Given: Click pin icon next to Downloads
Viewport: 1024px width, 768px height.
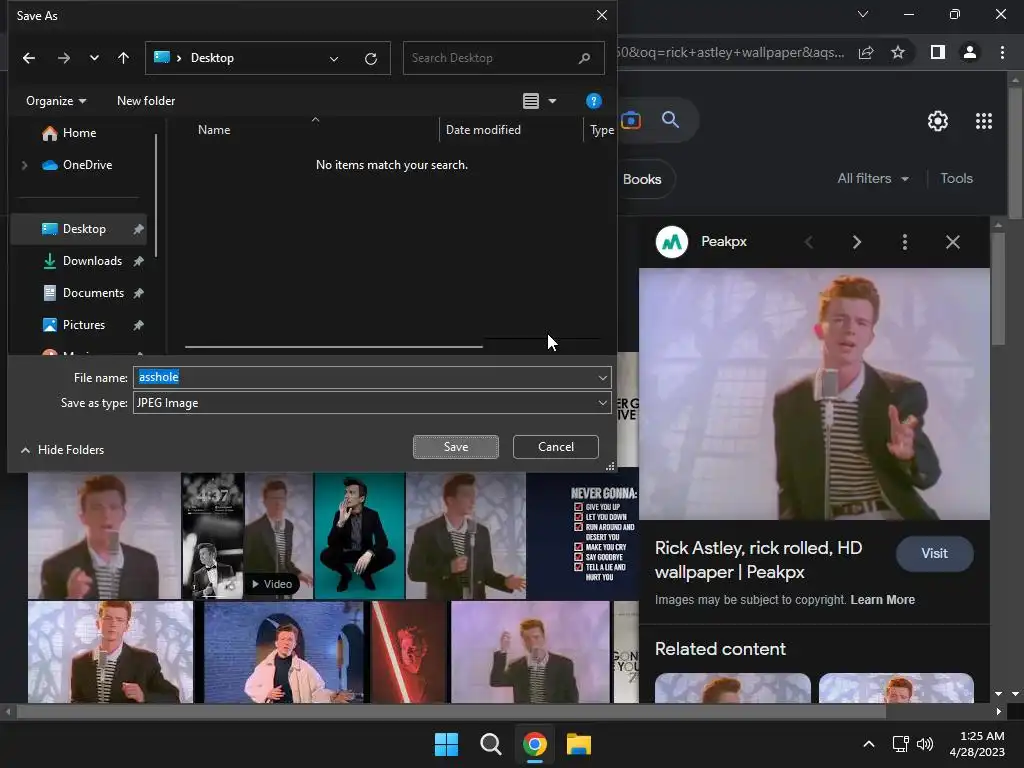Looking at the screenshot, I should pyautogui.click(x=138, y=261).
